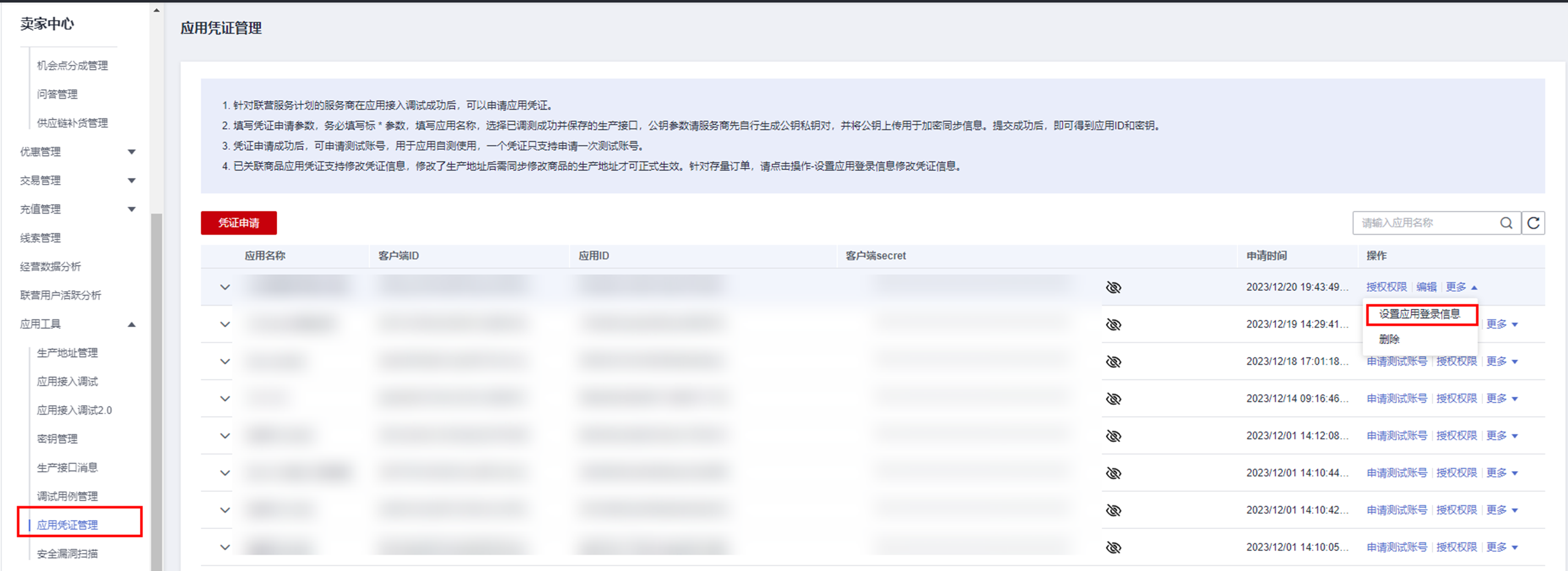Image resolution: width=1568 pixels, height=571 pixels.
Task: Click eye icon in 14:10:42 row
Action: pos(1113,510)
